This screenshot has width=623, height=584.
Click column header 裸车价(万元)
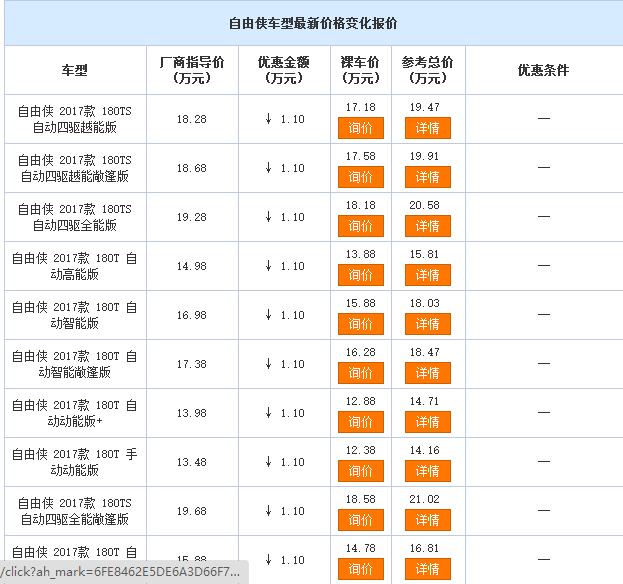pos(360,70)
